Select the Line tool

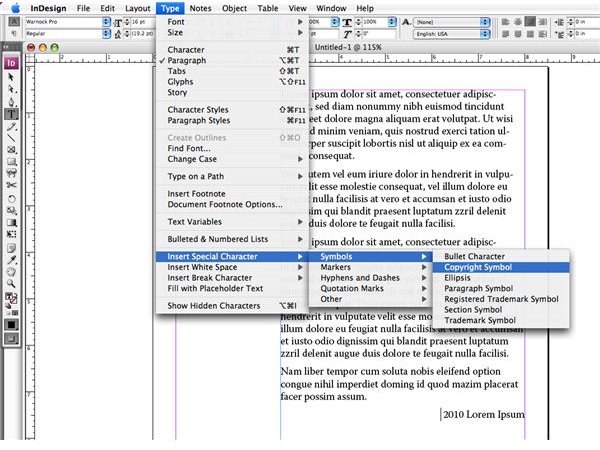[11, 138]
